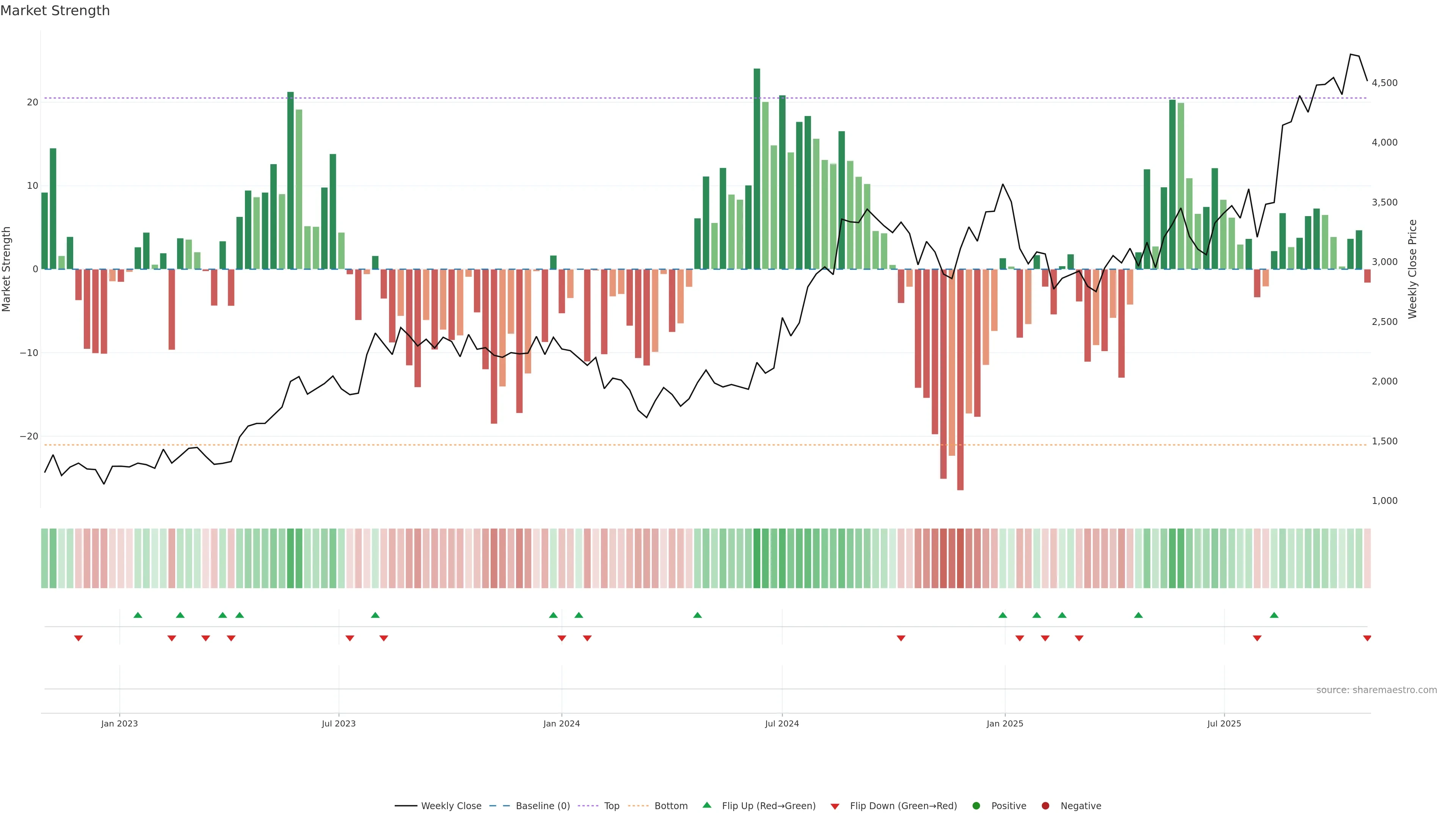The height and width of the screenshot is (819, 1456).
Task: Click the Jul 2025 x-axis label
Action: point(1224,723)
